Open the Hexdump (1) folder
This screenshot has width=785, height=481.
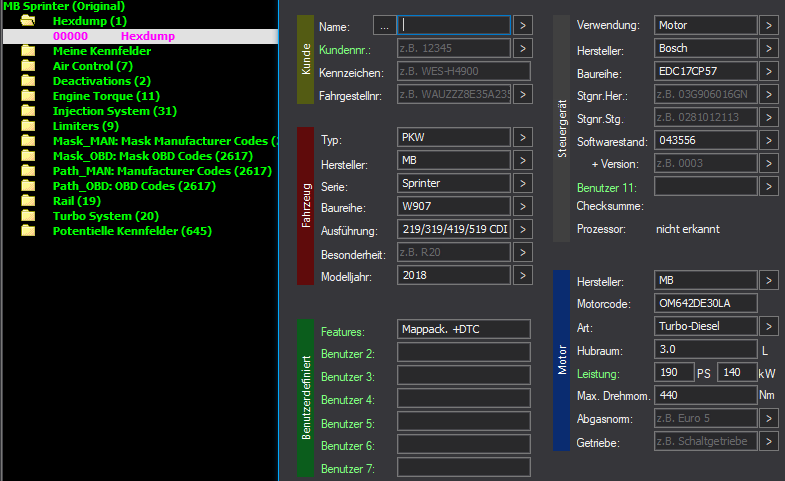[90, 21]
